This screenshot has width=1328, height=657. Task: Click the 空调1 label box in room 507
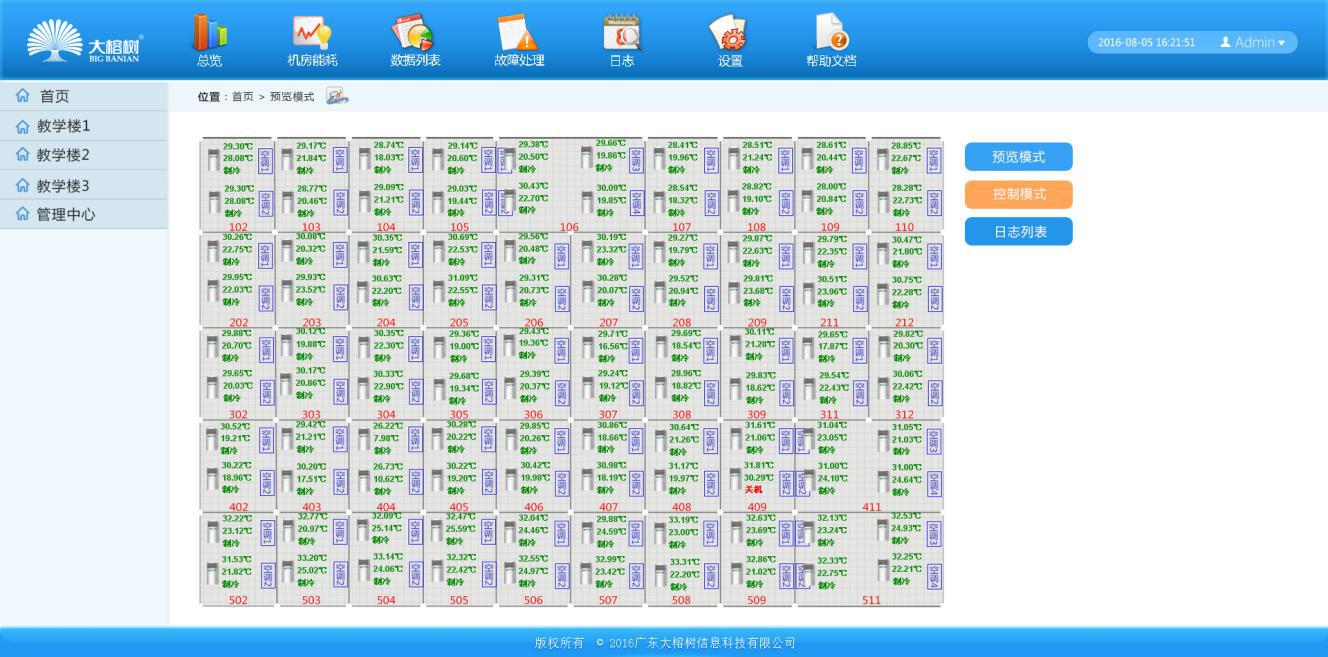(635, 534)
